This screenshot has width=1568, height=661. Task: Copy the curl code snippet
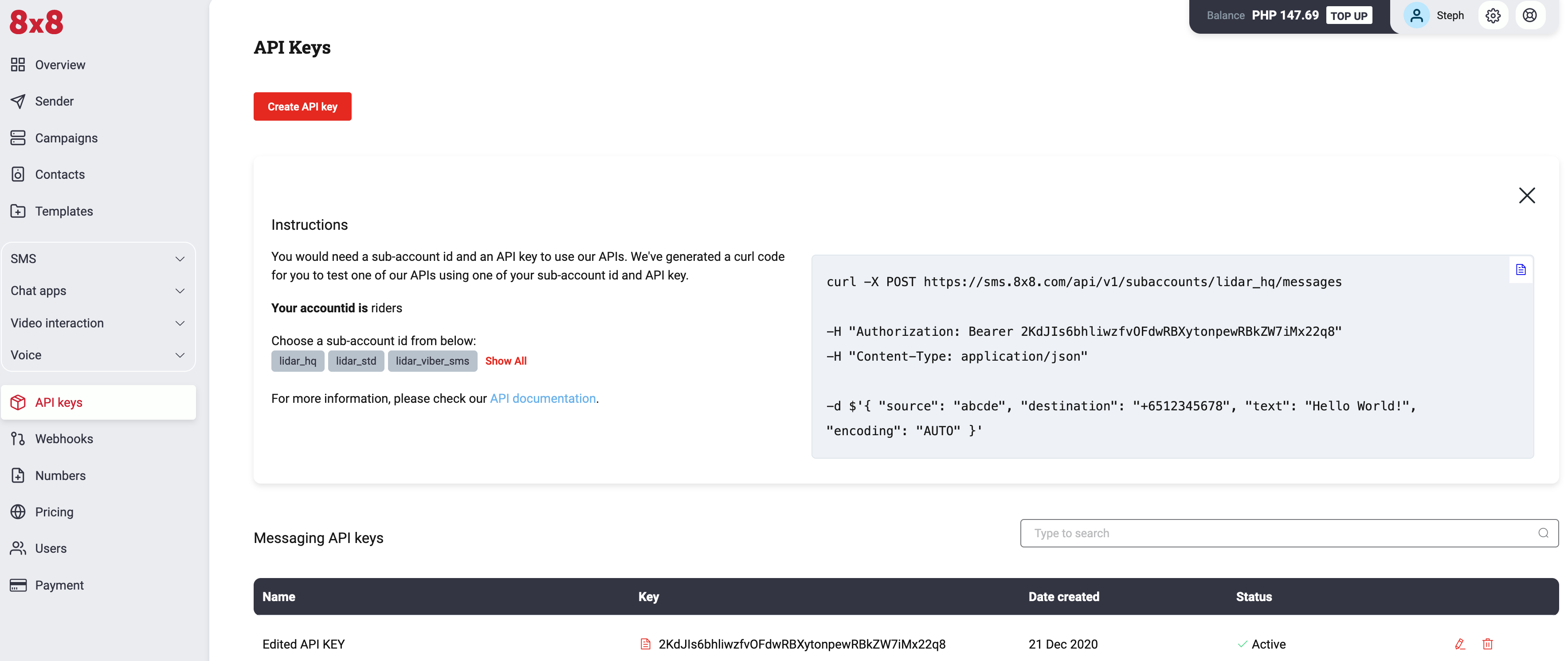pyautogui.click(x=1521, y=269)
